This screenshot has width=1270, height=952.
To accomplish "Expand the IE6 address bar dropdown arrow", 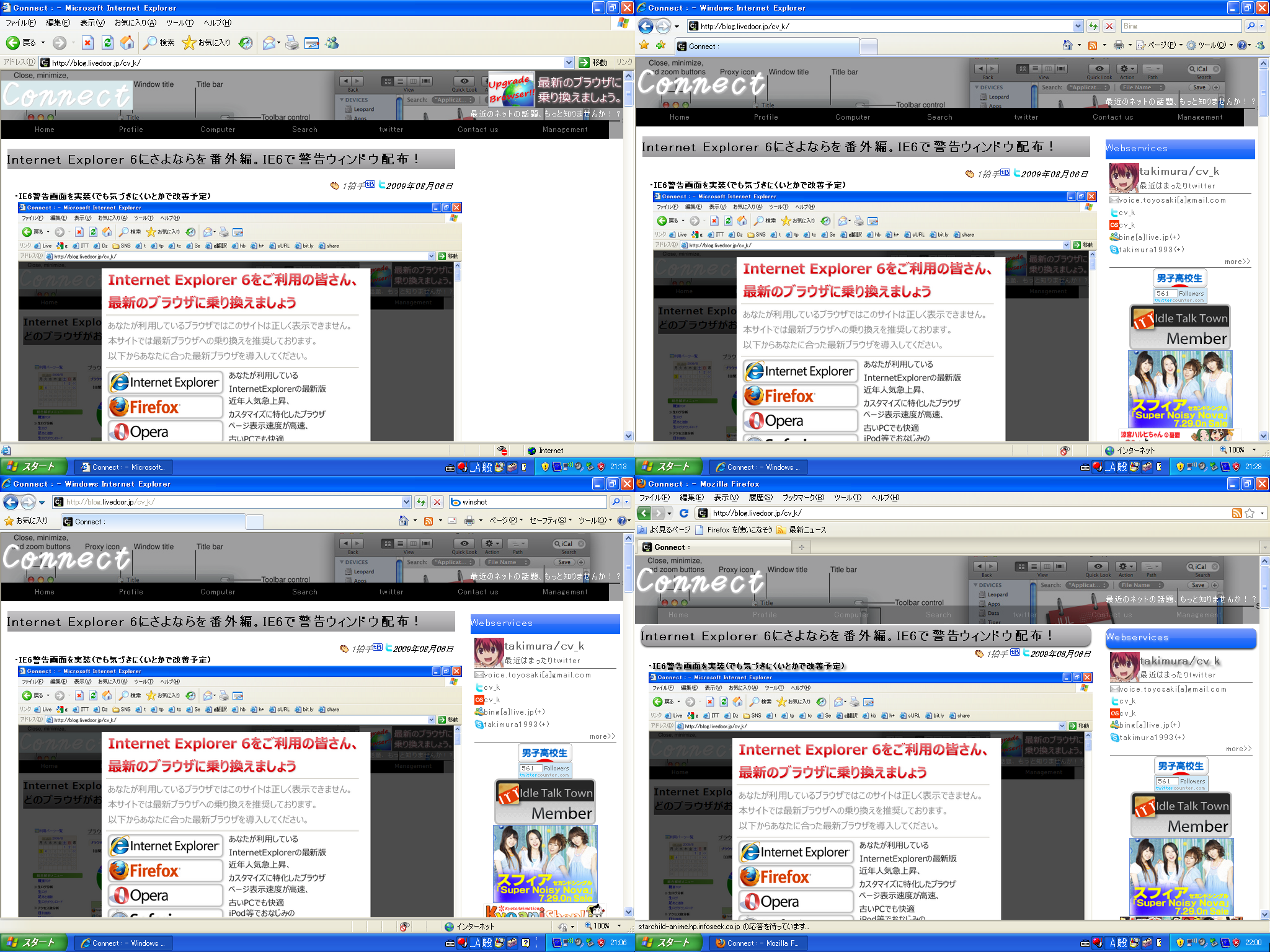I will tap(569, 63).
